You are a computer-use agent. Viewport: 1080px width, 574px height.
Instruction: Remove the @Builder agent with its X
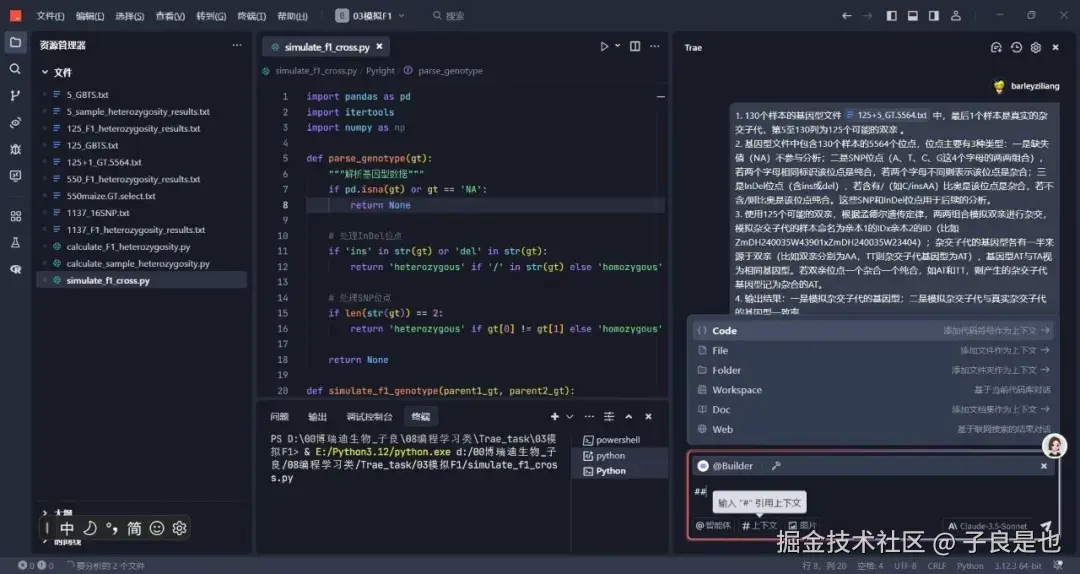[1044, 466]
